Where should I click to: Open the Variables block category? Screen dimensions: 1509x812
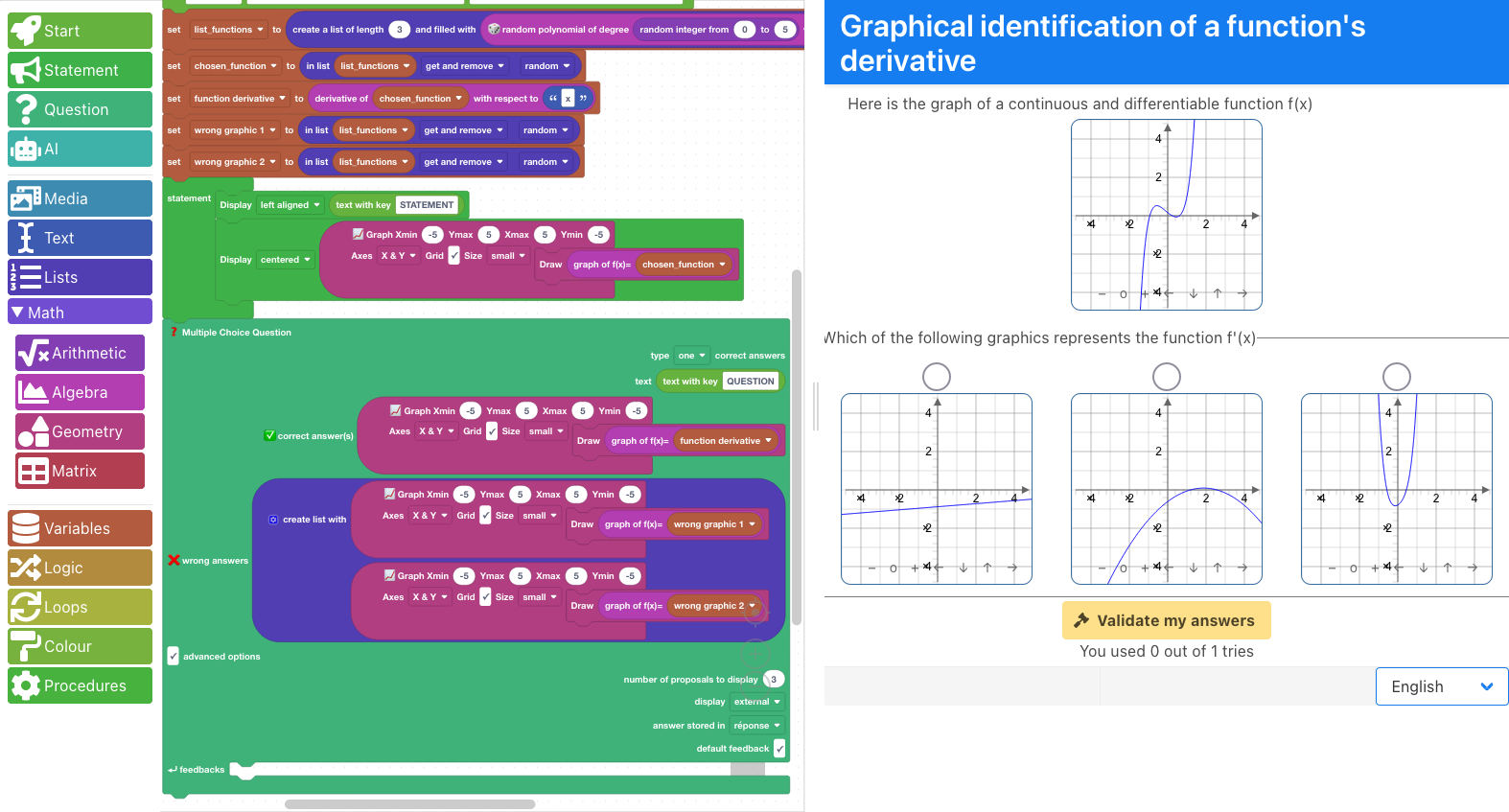(x=81, y=528)
